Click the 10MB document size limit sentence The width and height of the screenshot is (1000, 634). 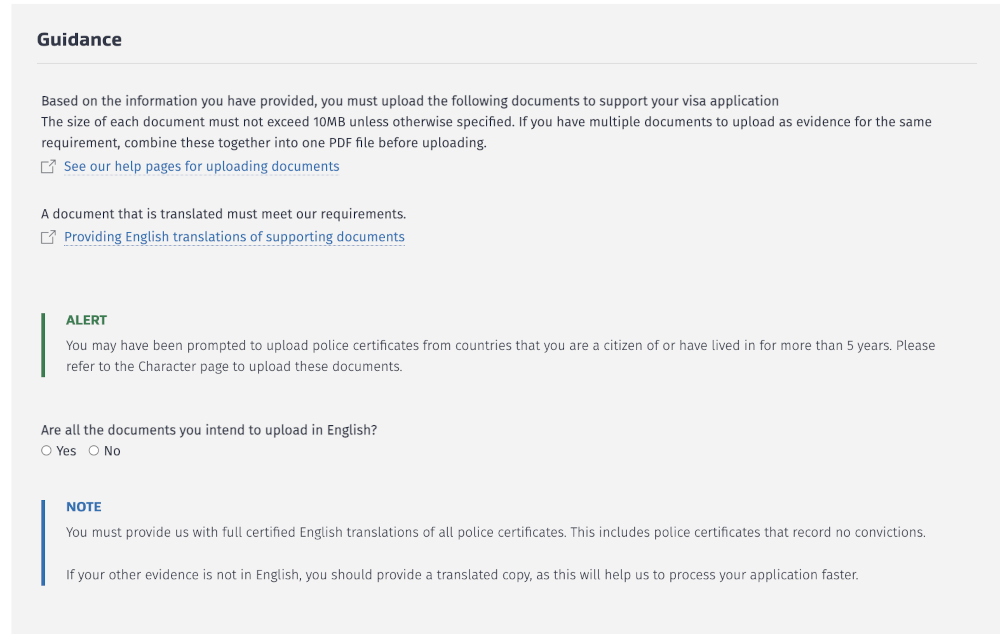tap(486, 122)
